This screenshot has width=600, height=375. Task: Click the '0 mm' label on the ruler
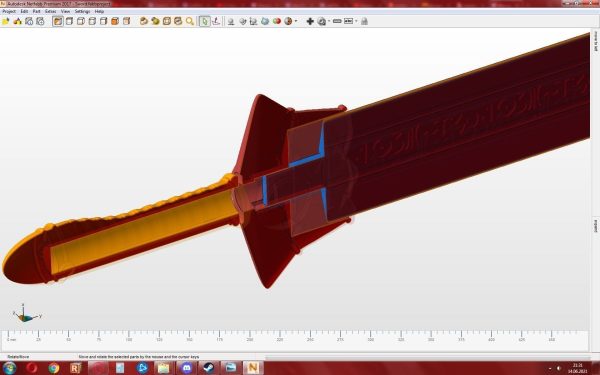pos(11,339)
